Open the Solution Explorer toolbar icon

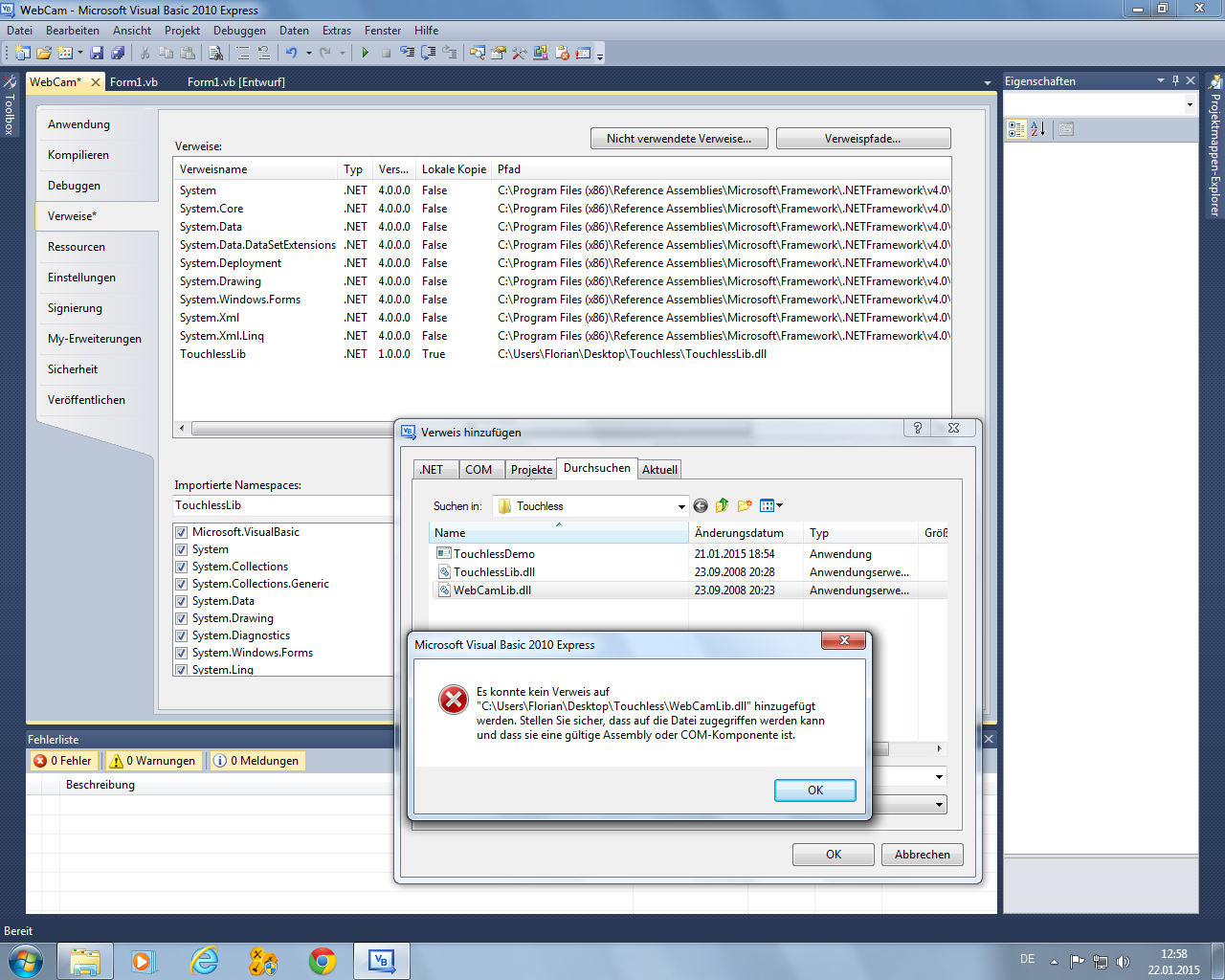point(477,53)
